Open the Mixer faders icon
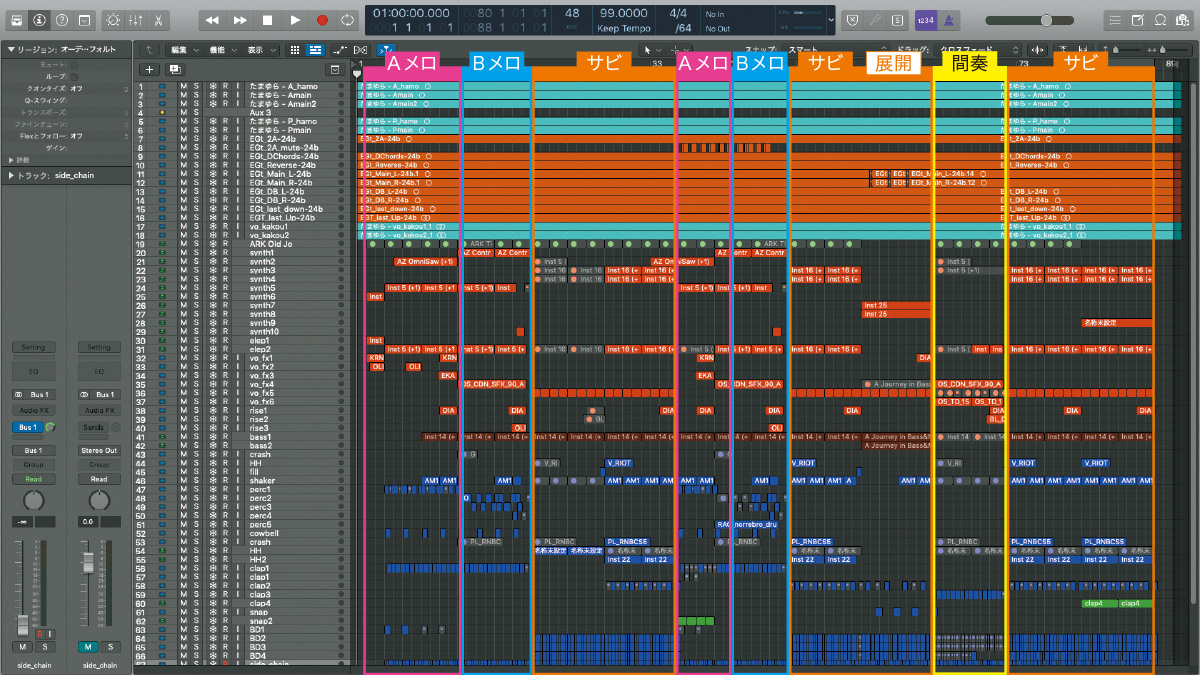Image resolution: width=1200 pixels, height=675 pixels. point(136,19)
